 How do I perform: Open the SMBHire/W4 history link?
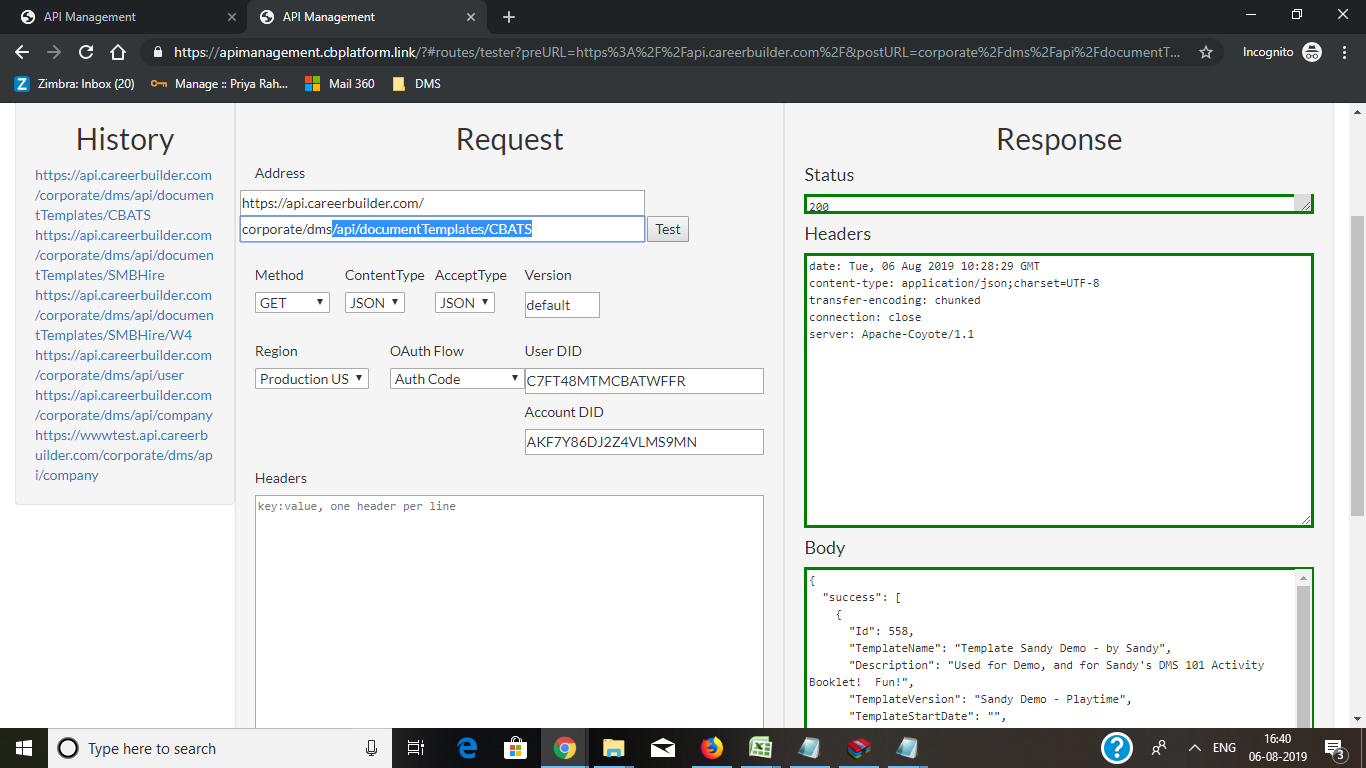124,315
